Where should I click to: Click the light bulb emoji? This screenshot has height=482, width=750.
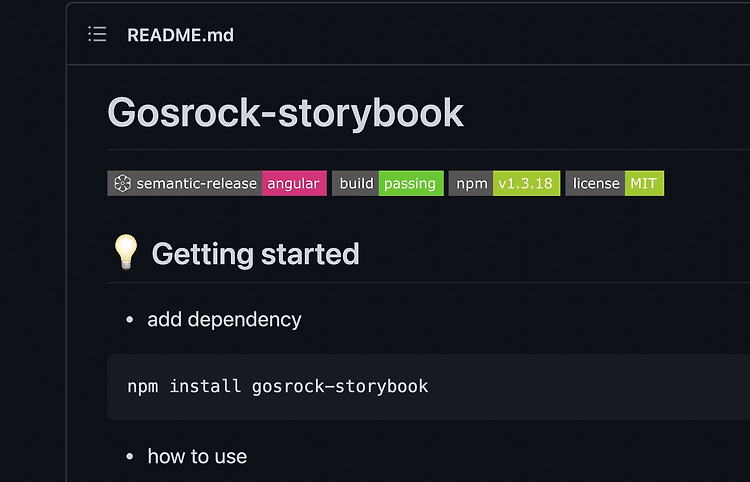click(126, 252)
